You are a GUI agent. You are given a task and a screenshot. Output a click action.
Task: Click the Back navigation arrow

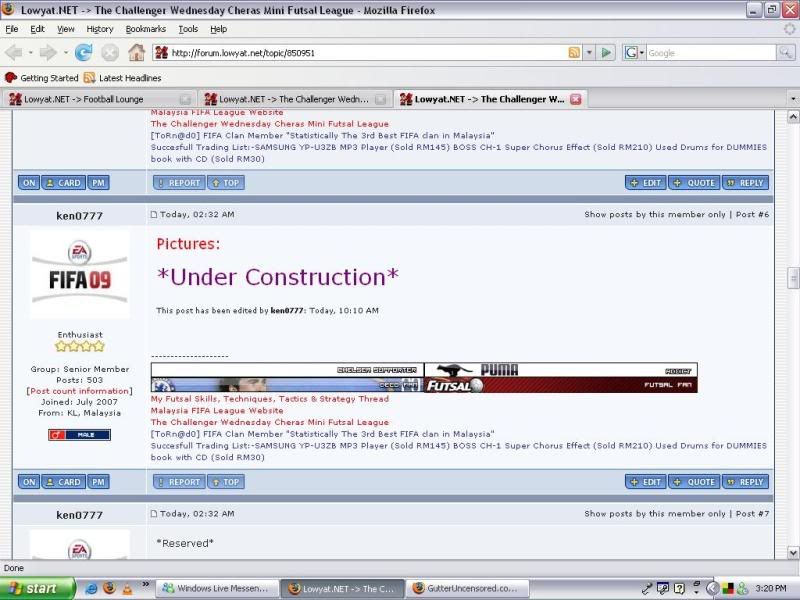[14, 52]
